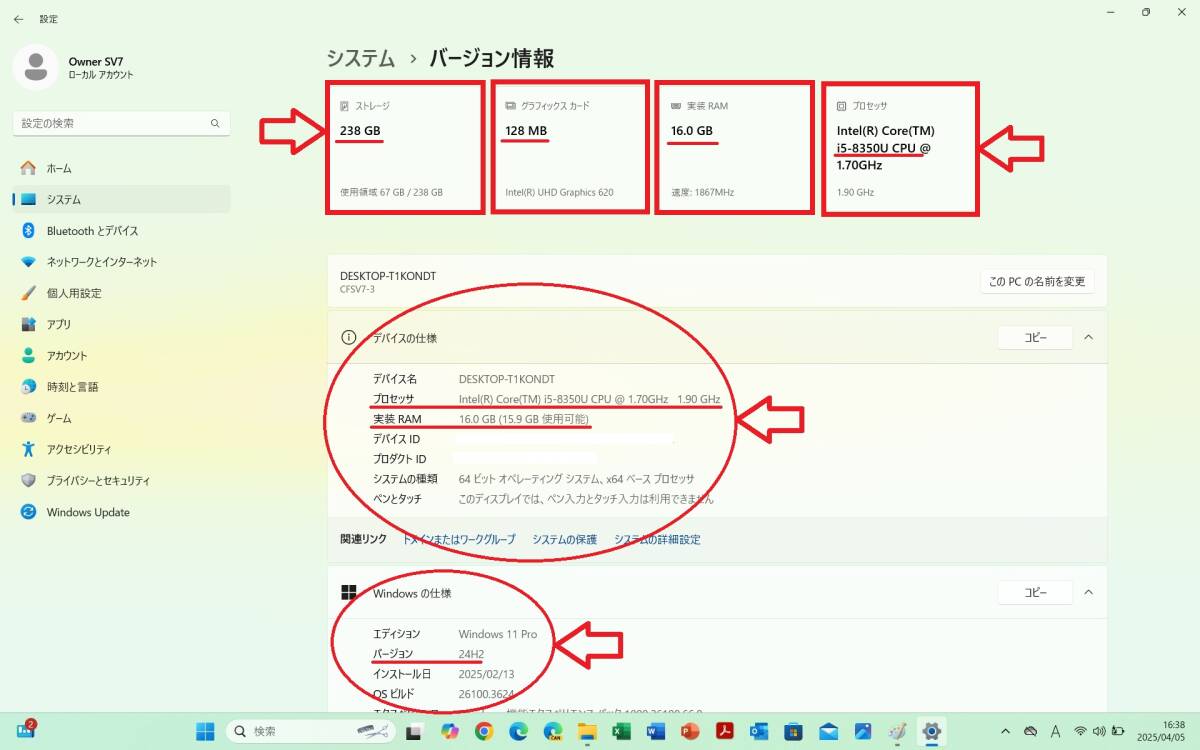Click the 26100.3624 OS build value
The width and height of the screenshot is (1200, 750).
486,694
